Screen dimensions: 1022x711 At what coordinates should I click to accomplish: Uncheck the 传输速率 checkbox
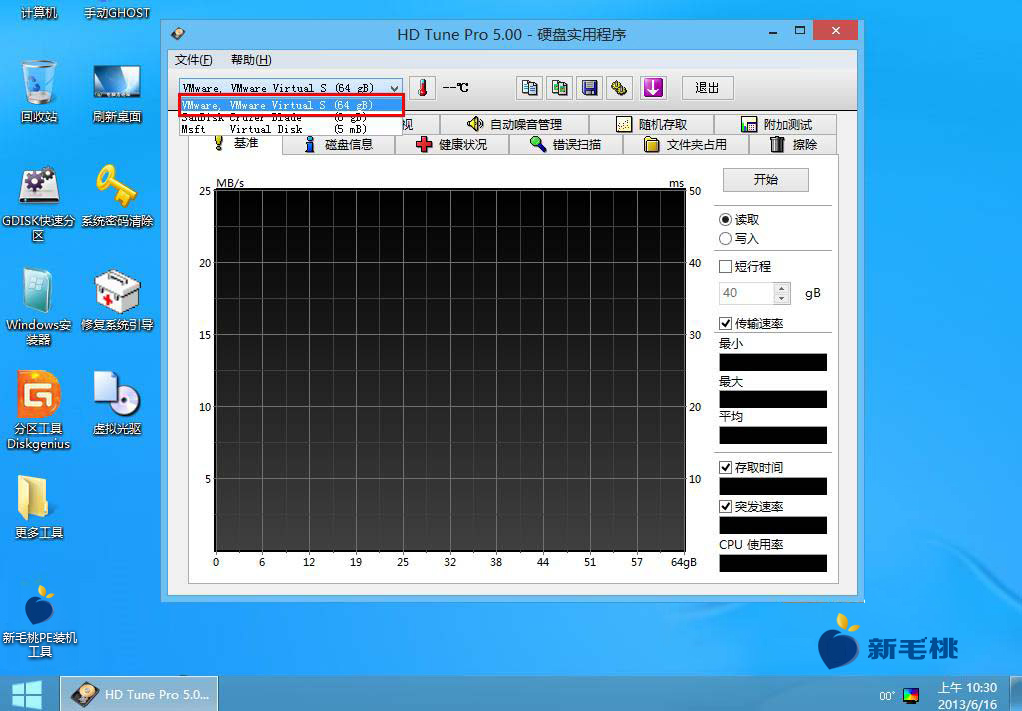(725, 323)
